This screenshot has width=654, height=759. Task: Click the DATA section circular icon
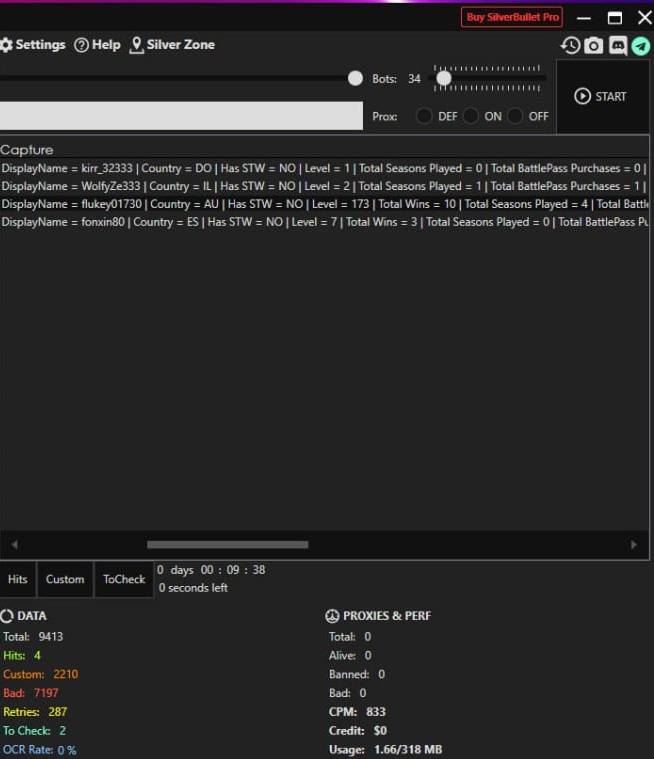(6, 616)
